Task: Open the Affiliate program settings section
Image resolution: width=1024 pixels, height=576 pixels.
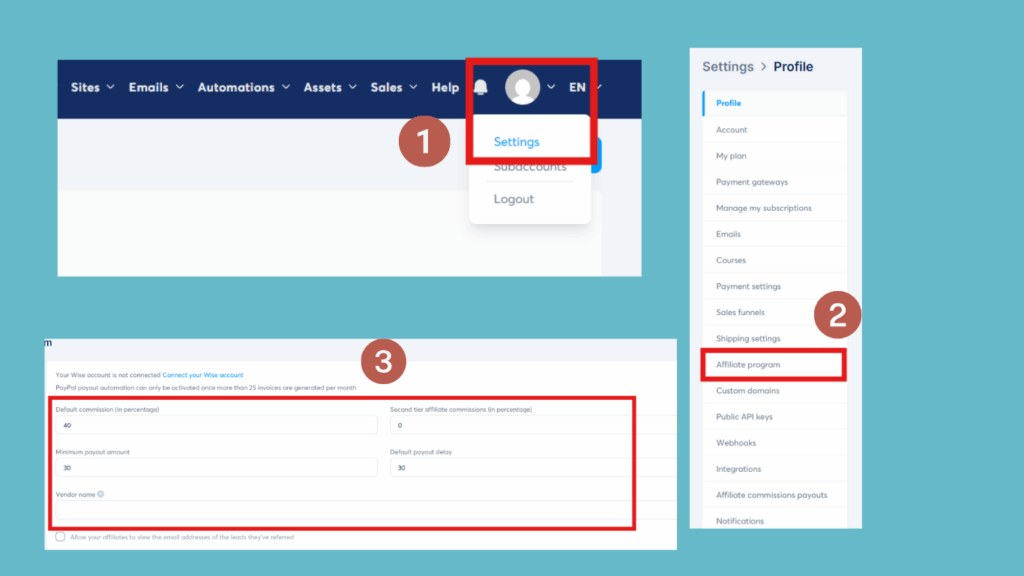Action: click(x=752, y=364)
